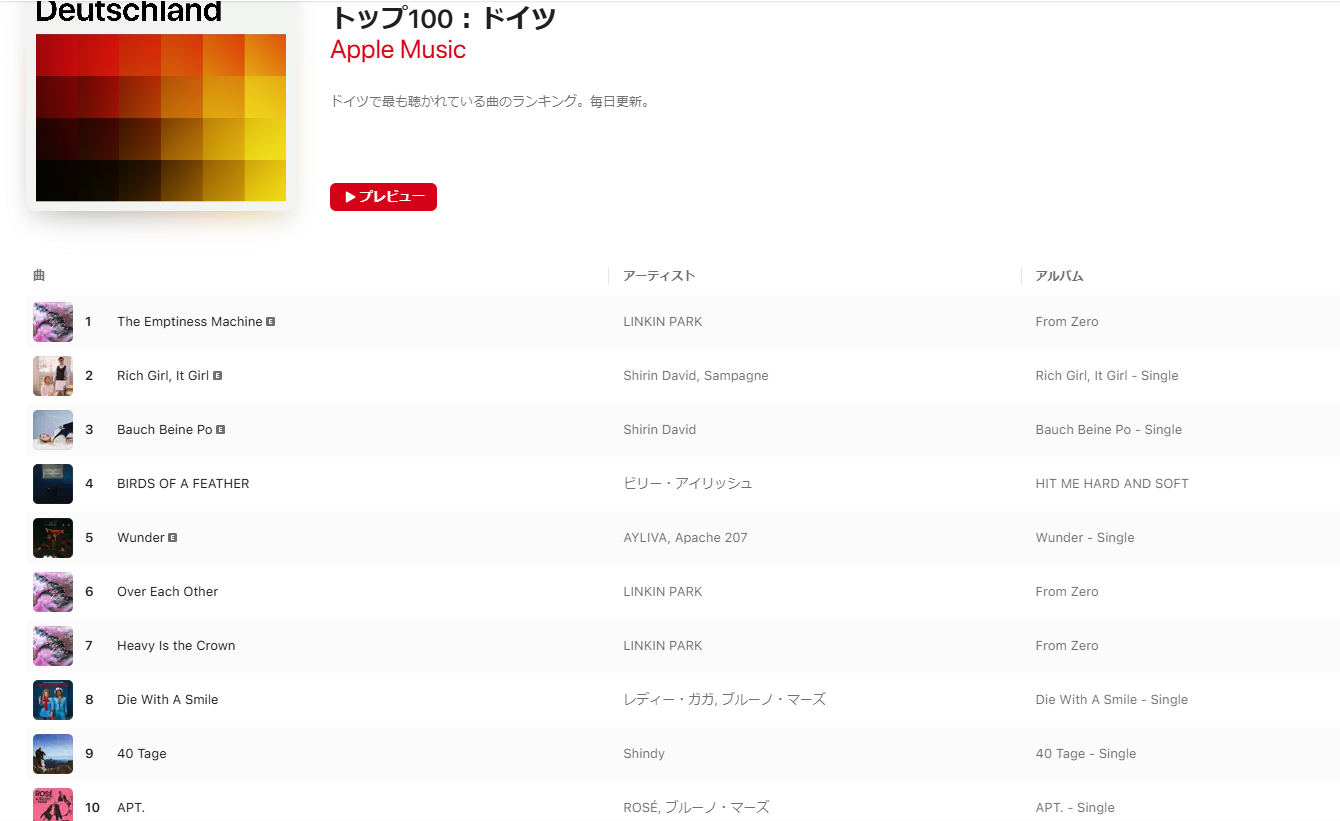Image resolution: width=1340 pixels, height=821 pixels.
Task: Click BIRDS OF A FEATHER artwork thumbnail
Action: 53,484
